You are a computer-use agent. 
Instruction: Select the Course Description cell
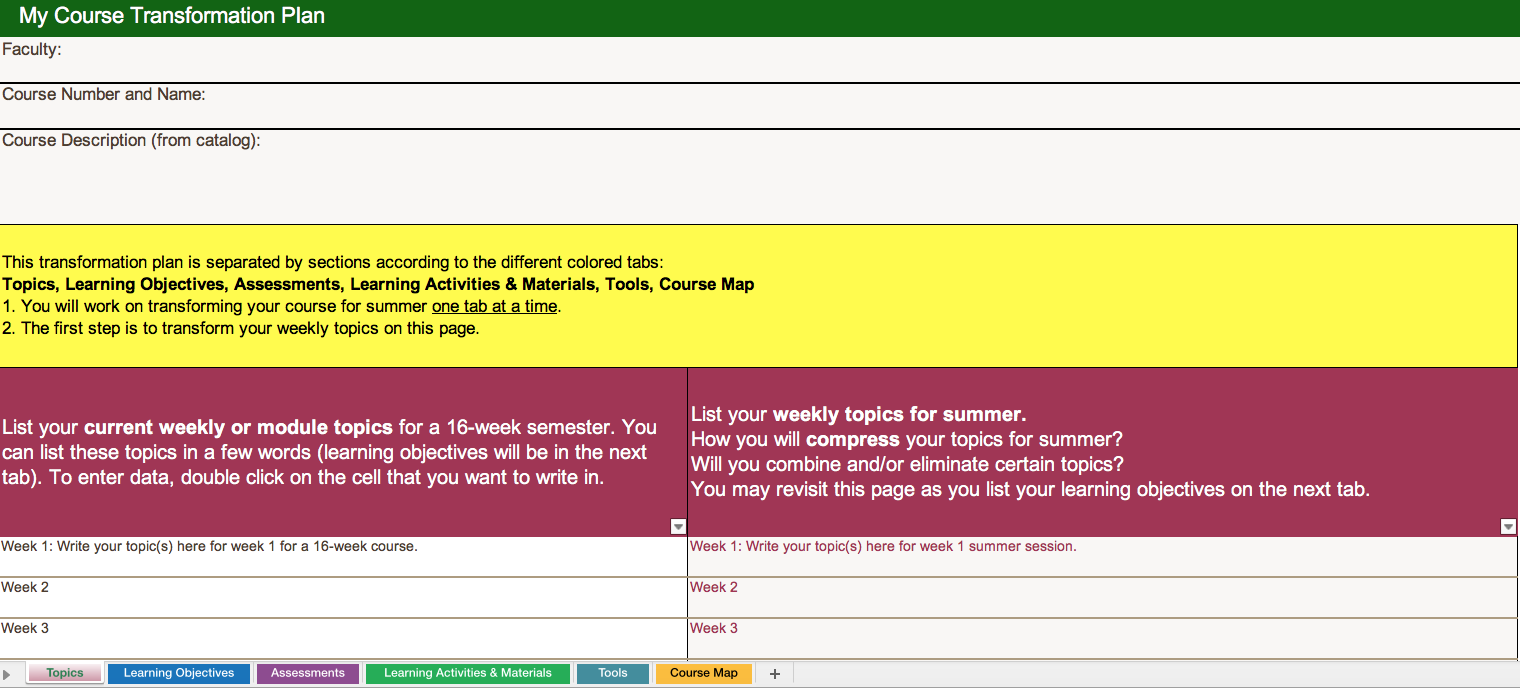760,177
